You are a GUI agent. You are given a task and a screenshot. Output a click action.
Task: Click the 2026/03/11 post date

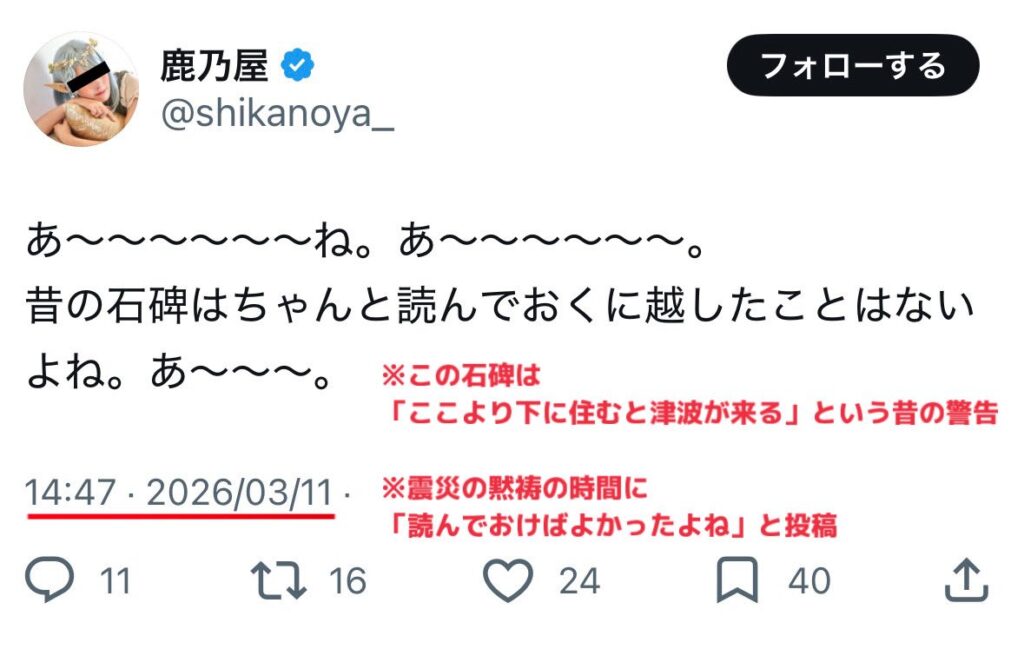(239, 493)
